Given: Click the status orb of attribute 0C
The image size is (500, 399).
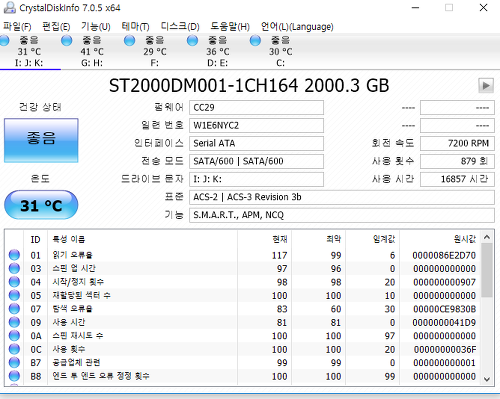Looking at the screenshot, I should click(x=14, y=349).
